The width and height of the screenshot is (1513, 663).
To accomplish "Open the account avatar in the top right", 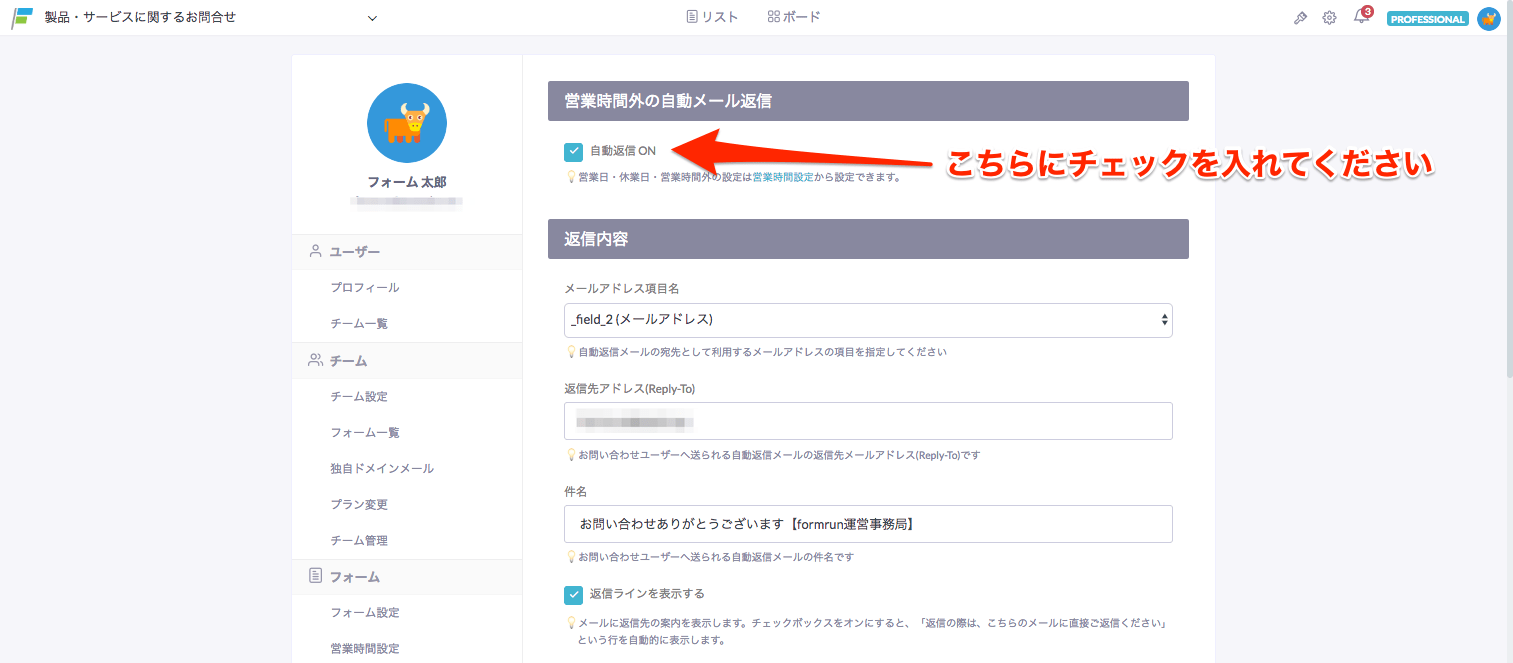I will point(1488,17).
